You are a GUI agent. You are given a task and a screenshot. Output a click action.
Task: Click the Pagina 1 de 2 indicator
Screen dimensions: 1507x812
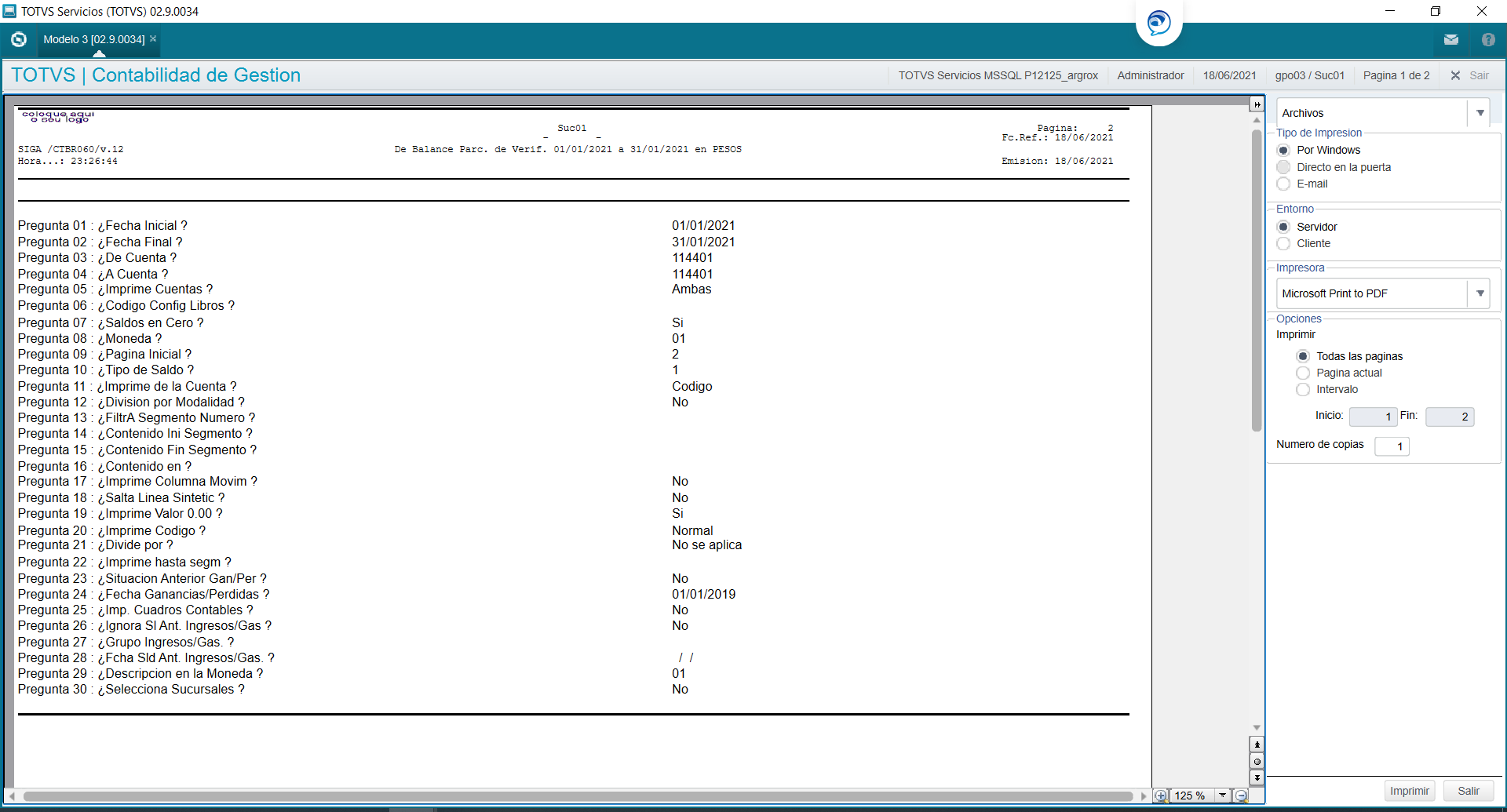tap(1396, 75)
